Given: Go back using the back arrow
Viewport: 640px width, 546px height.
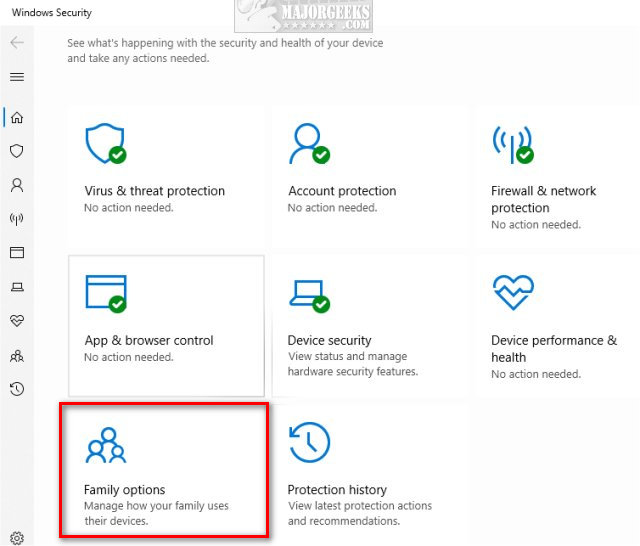Looking at the screenshot, I should pos(17,42).
